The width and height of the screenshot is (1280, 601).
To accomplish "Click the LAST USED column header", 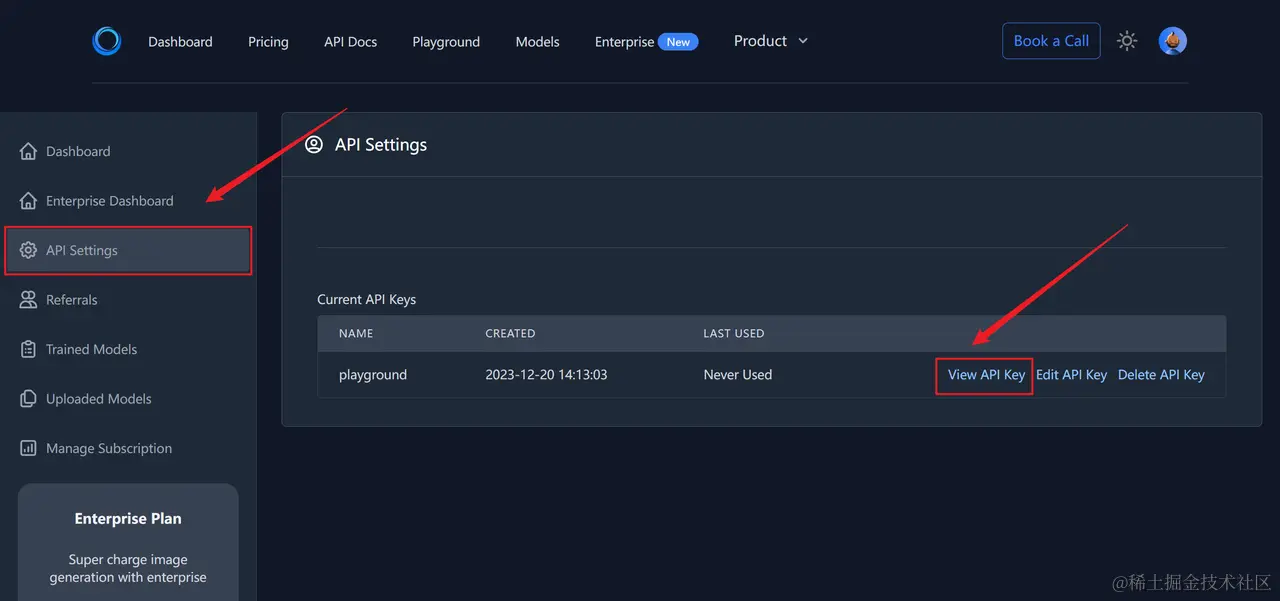I will click(733, 333).
